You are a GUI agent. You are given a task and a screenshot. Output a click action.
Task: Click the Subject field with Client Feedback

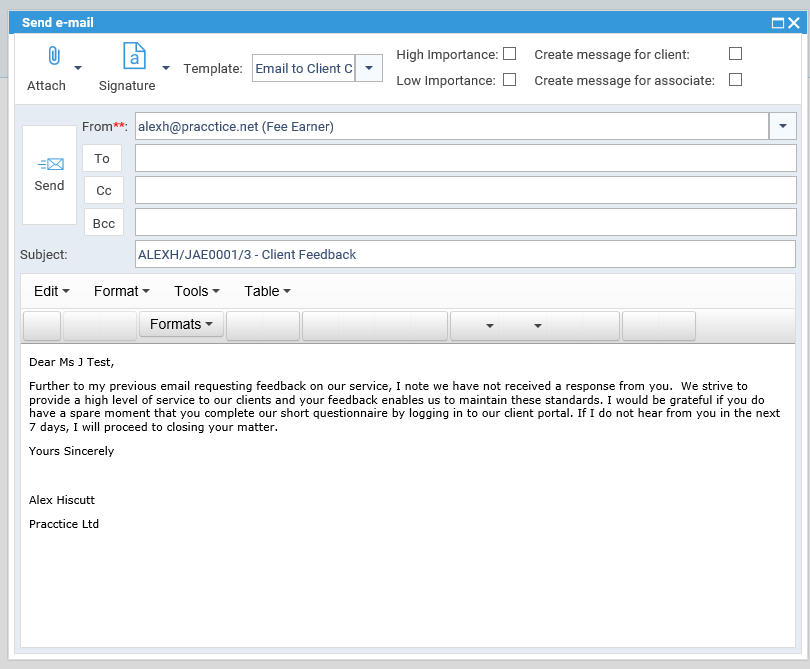point(465,254)
